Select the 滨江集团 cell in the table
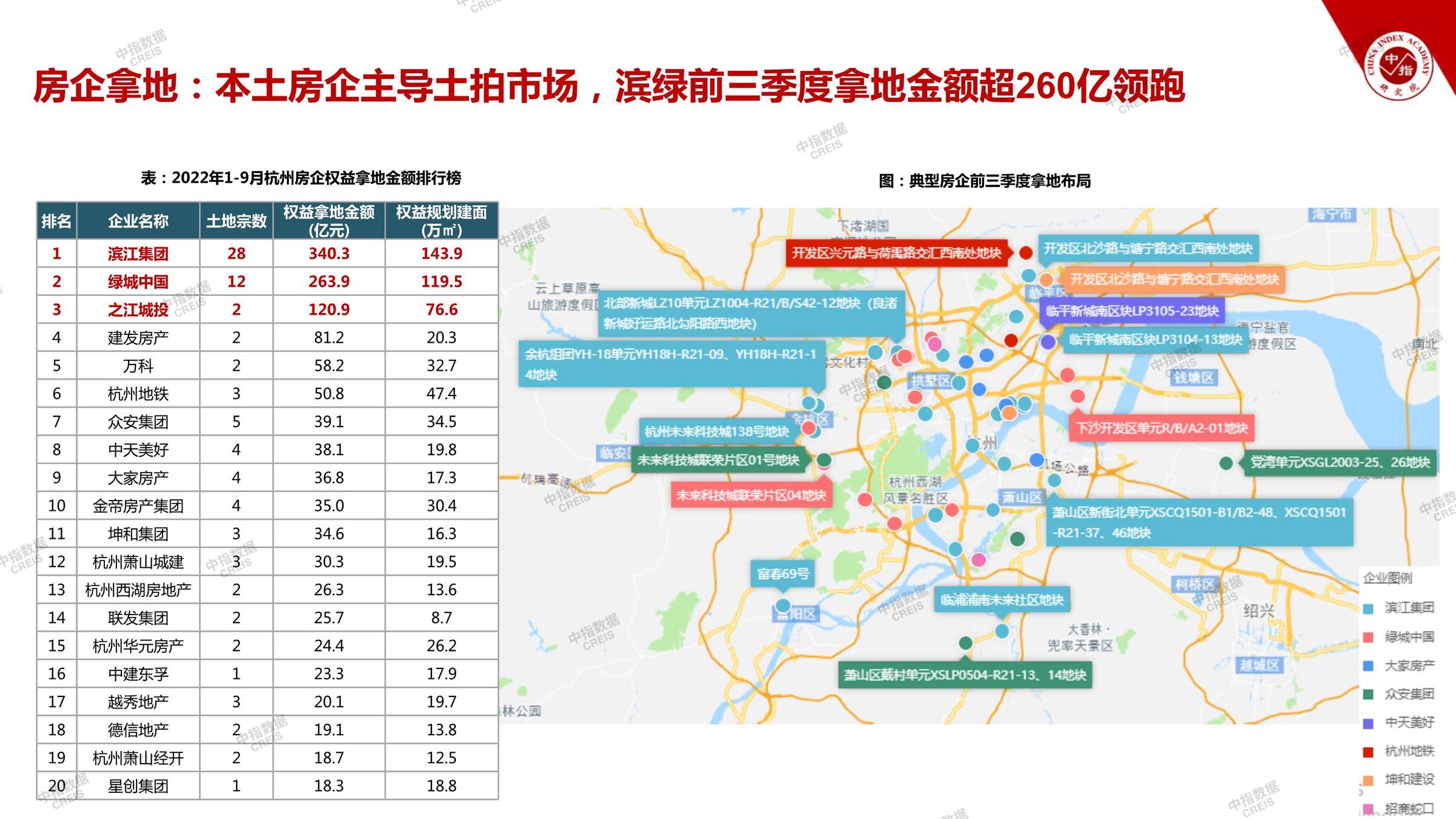 138,254
